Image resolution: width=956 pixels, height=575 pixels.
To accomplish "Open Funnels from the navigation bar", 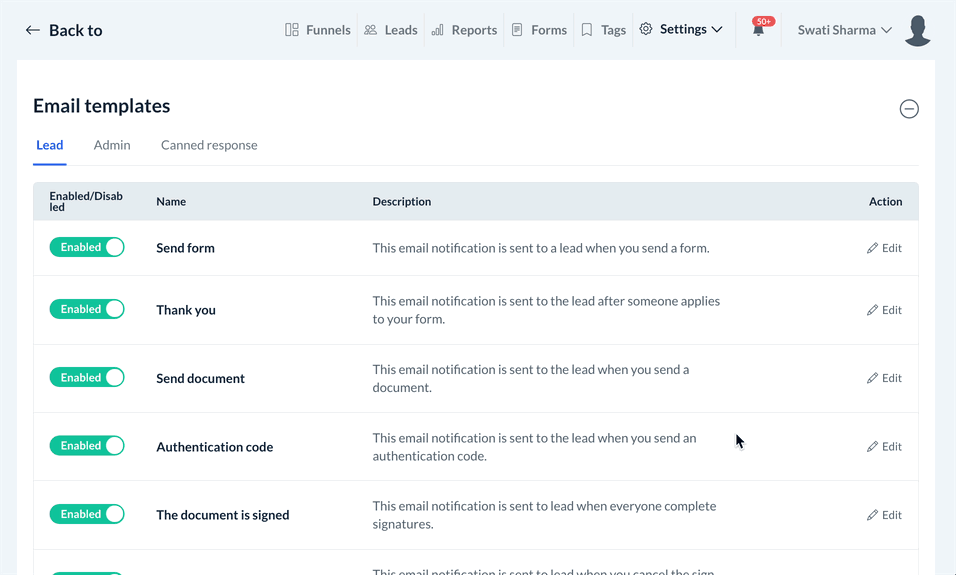I will point(318,30).
